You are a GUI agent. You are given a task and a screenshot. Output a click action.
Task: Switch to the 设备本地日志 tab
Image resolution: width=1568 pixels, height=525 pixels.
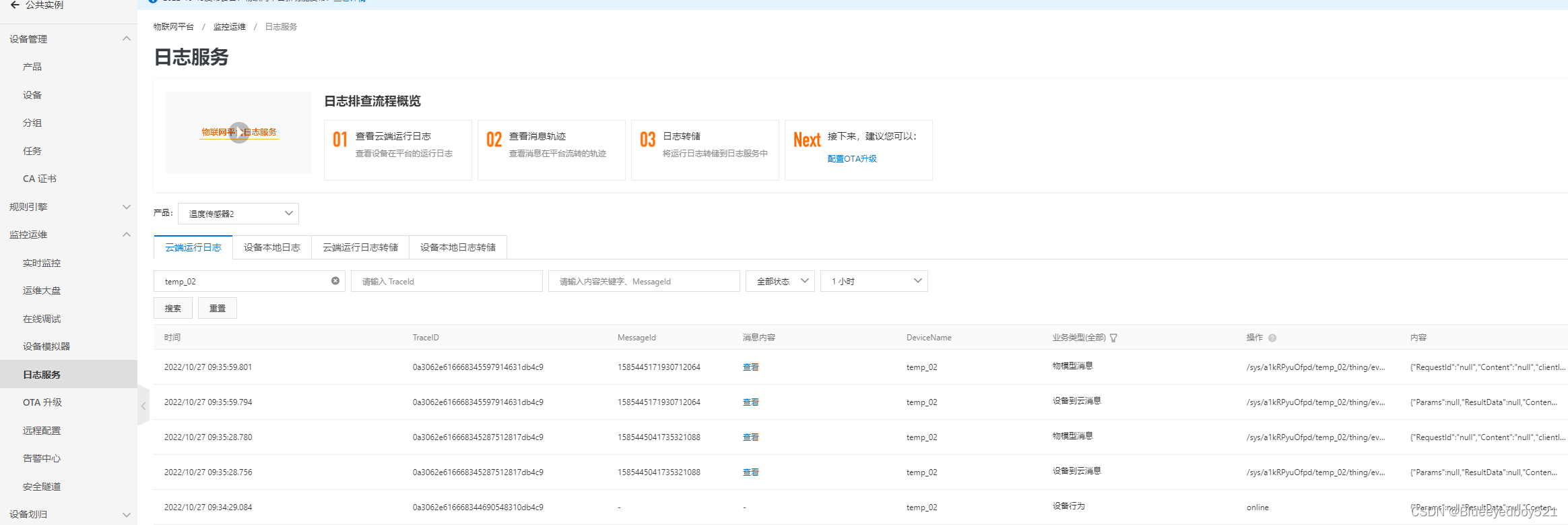(x=272, y=247)
